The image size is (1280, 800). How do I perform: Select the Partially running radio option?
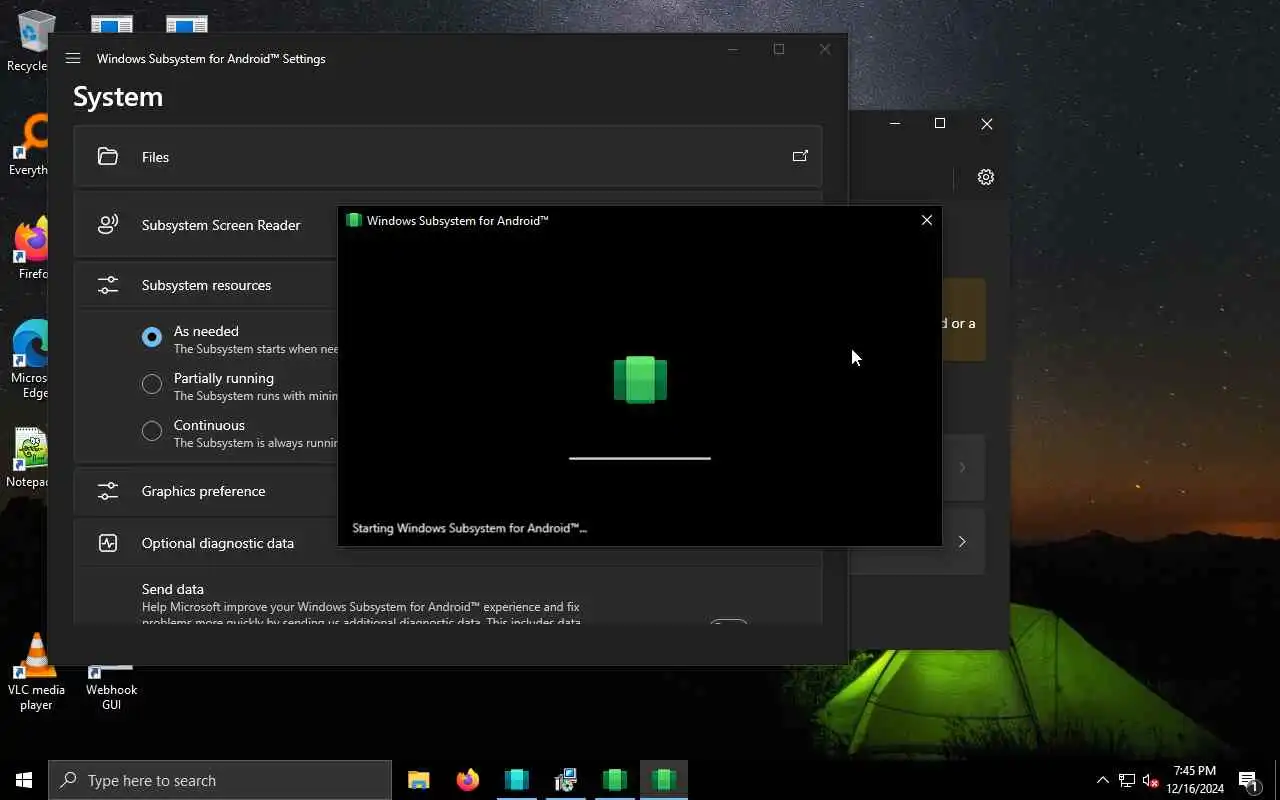coord(152,384)
